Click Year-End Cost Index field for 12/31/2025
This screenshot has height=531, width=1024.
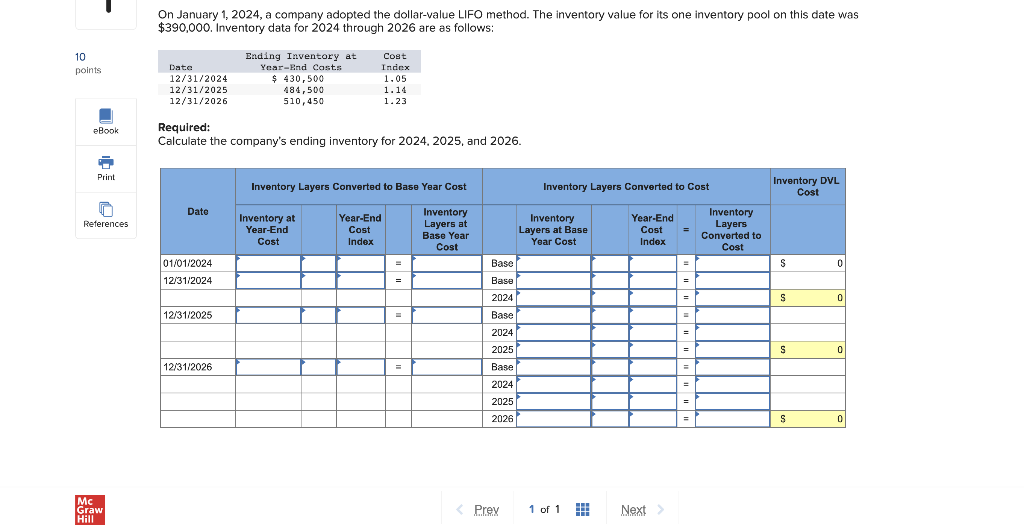pos(360,315)
